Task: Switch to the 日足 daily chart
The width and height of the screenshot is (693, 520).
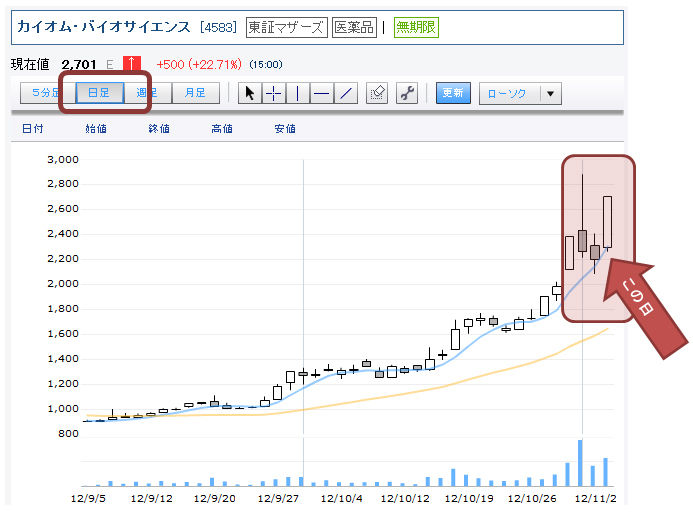Action: click(x=99, y=93)
